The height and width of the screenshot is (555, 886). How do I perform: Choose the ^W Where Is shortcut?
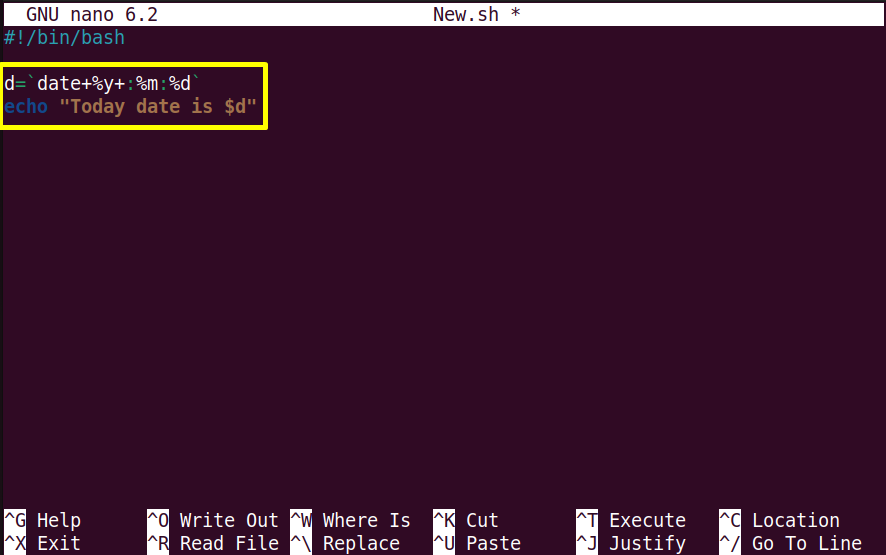(x=350, y=520)
